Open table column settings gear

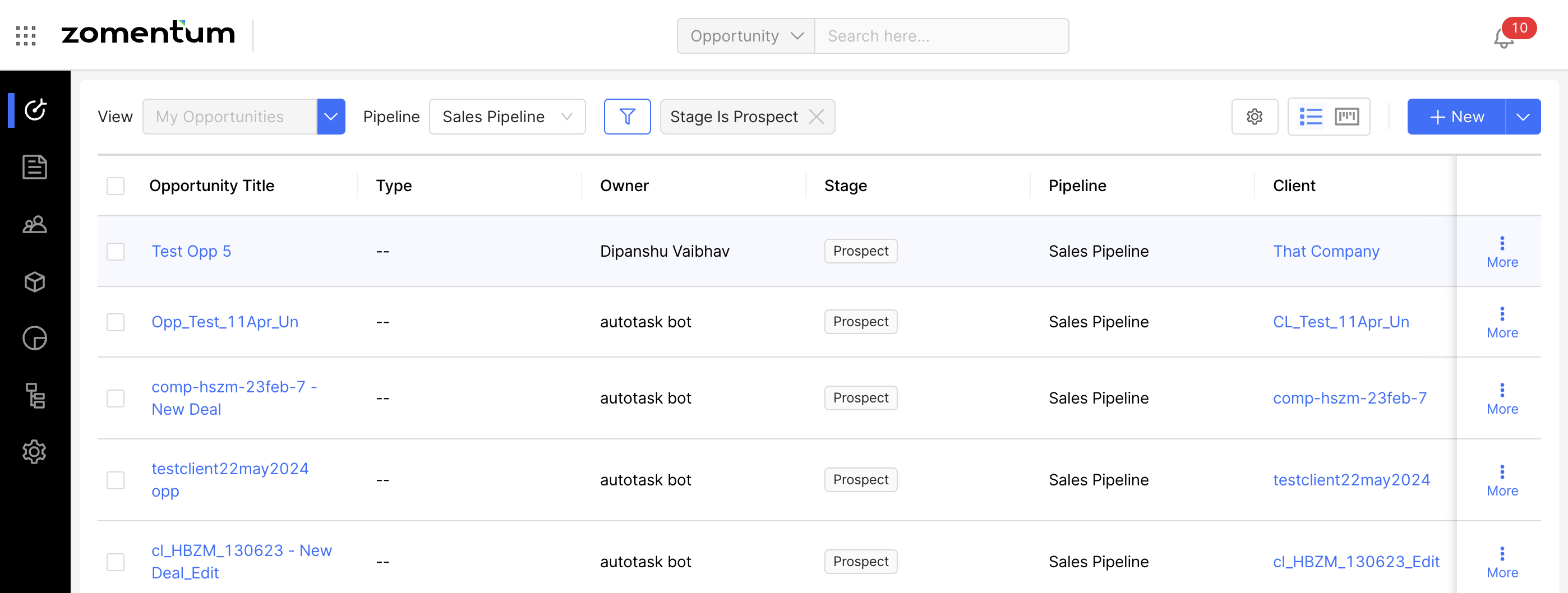[1254, 116]
